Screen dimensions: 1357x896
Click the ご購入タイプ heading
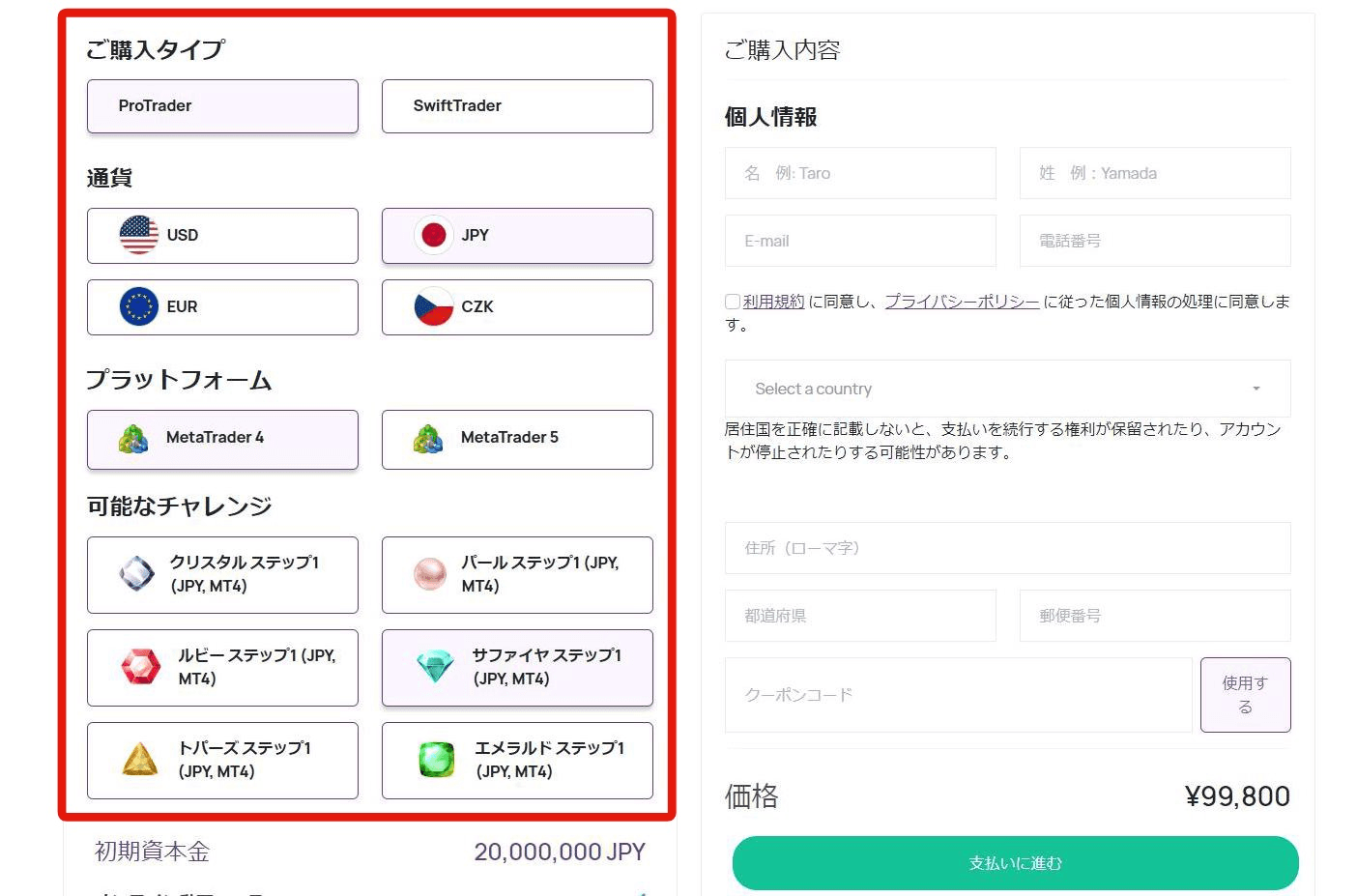coord(156,49)
